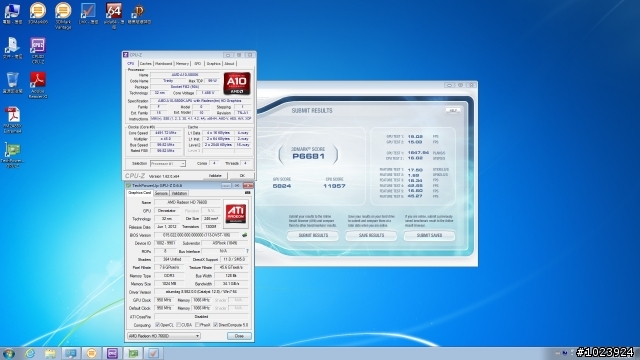Switch to the About tab in CPU-Z

pyautogui.click(x=229, y=64)
